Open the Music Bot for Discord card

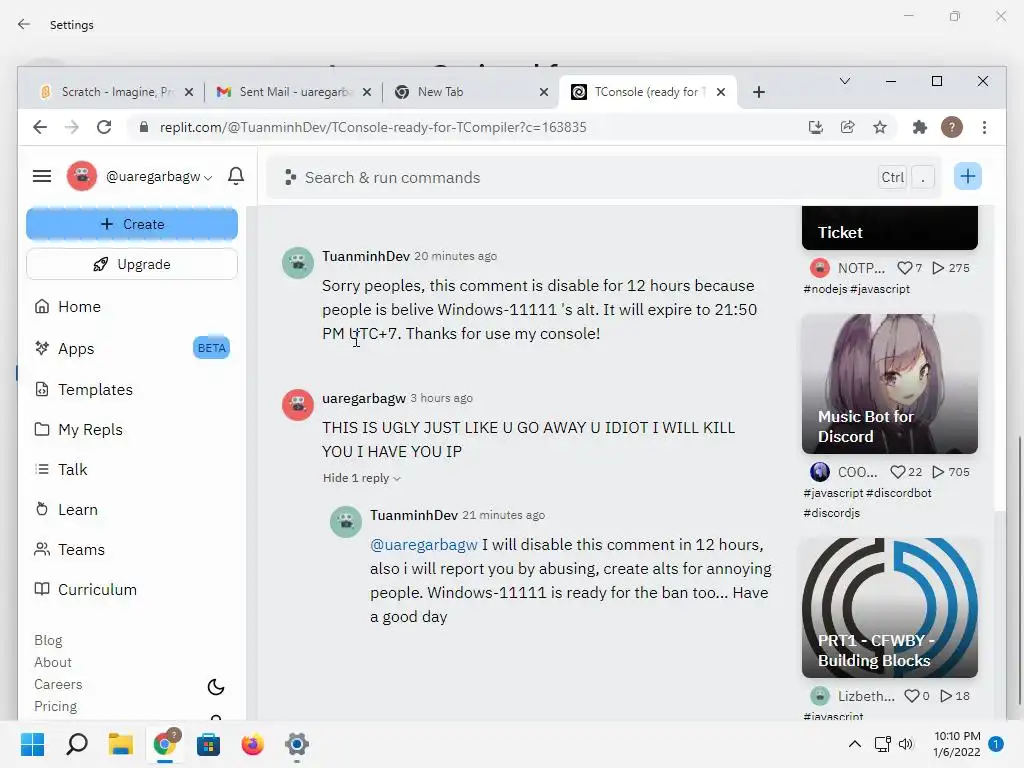click(889, 384)
